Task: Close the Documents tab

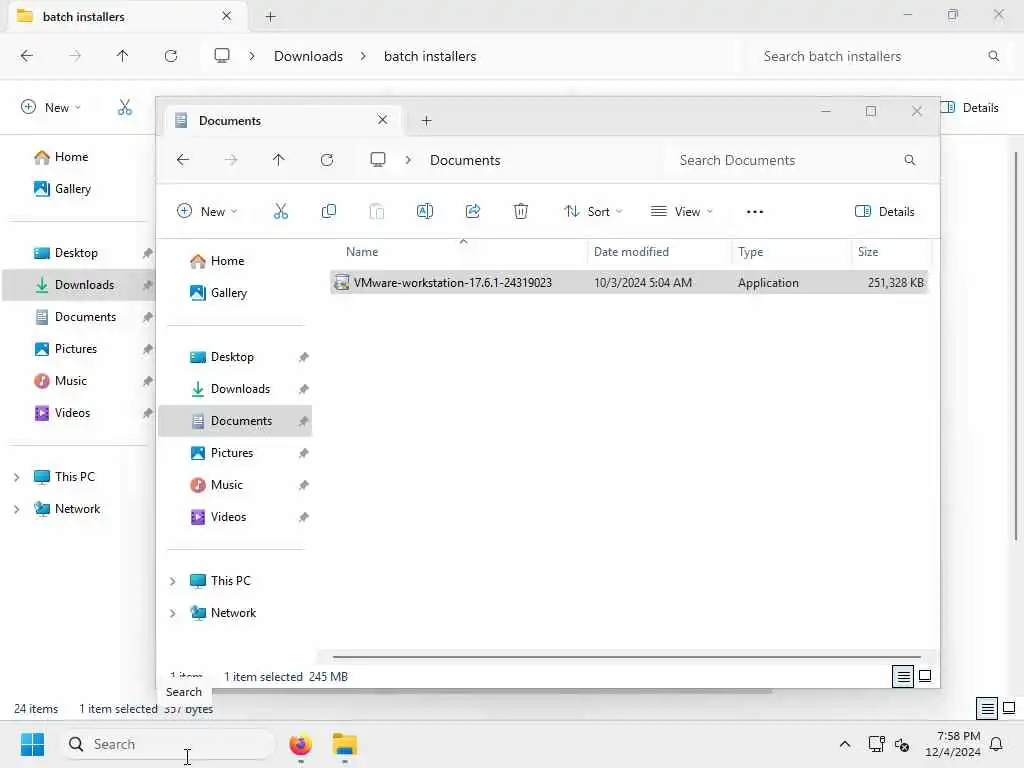Action: point(383,120)
